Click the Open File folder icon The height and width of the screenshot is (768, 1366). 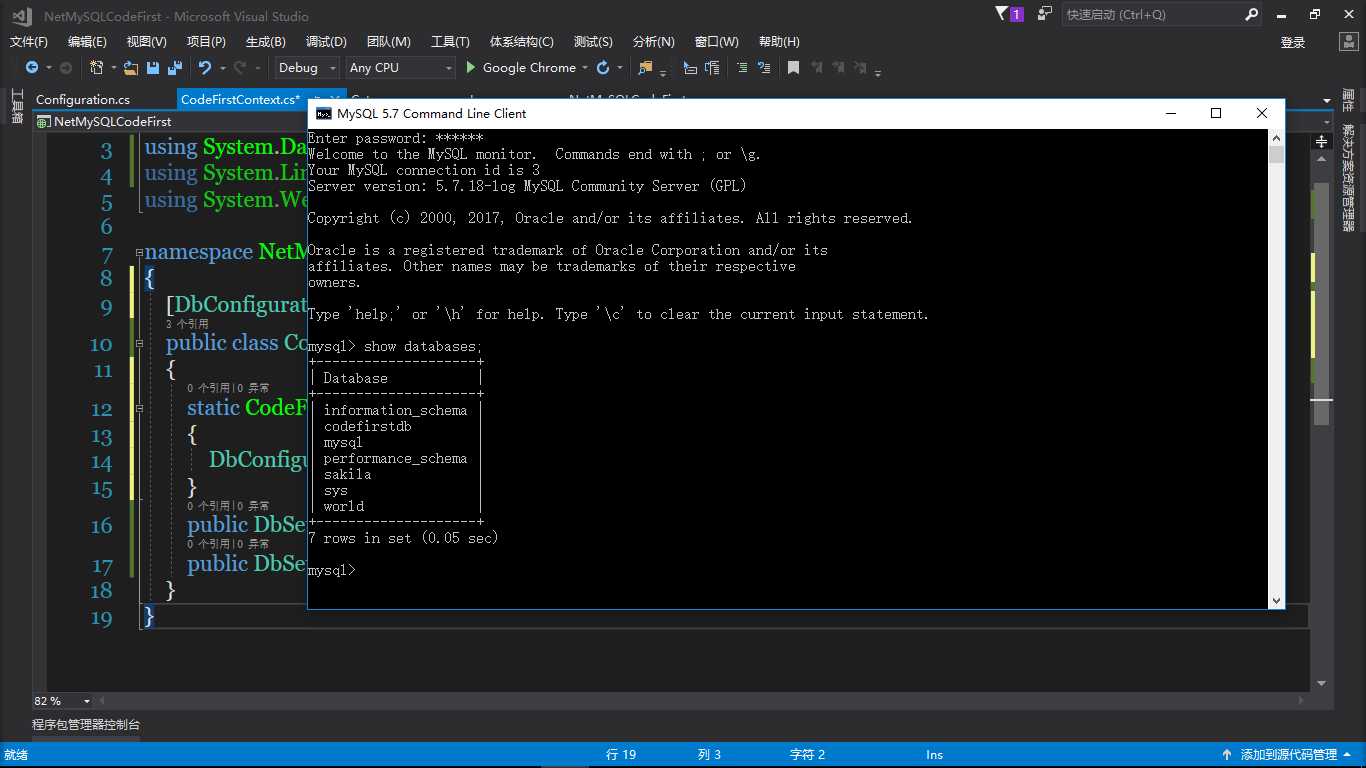point(131,68)
